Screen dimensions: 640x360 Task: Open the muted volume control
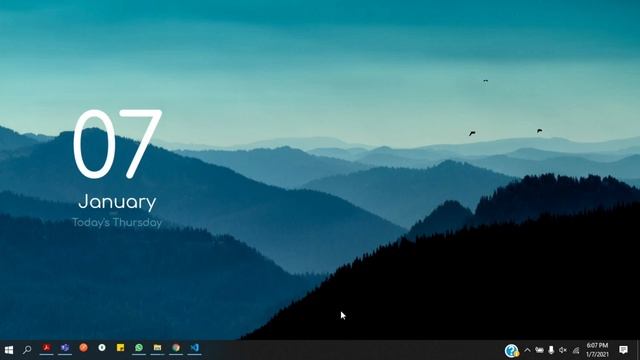click(x=563, y=350)
